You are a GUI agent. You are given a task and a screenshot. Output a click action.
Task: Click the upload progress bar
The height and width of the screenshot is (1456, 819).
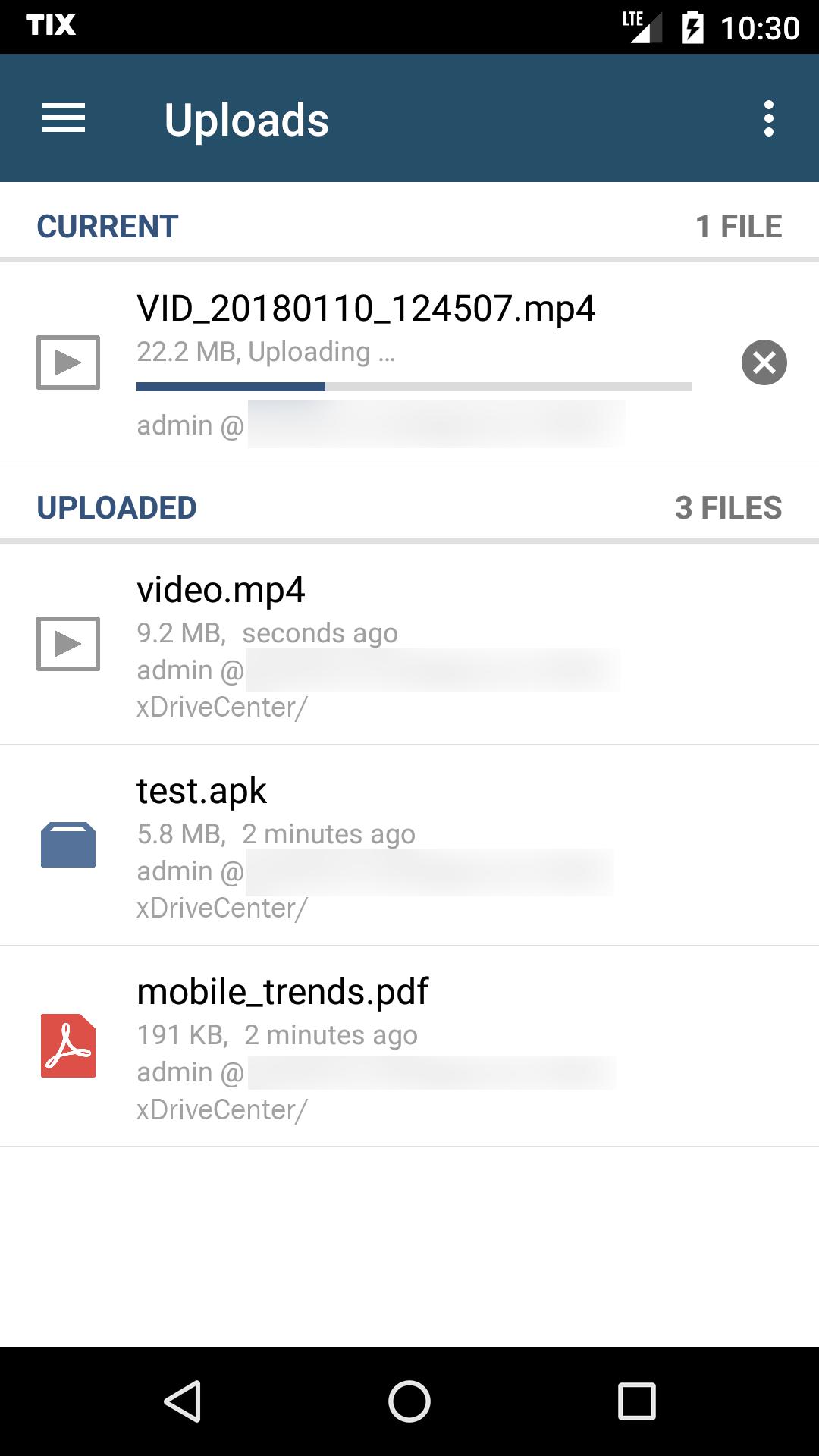(414, 387)
